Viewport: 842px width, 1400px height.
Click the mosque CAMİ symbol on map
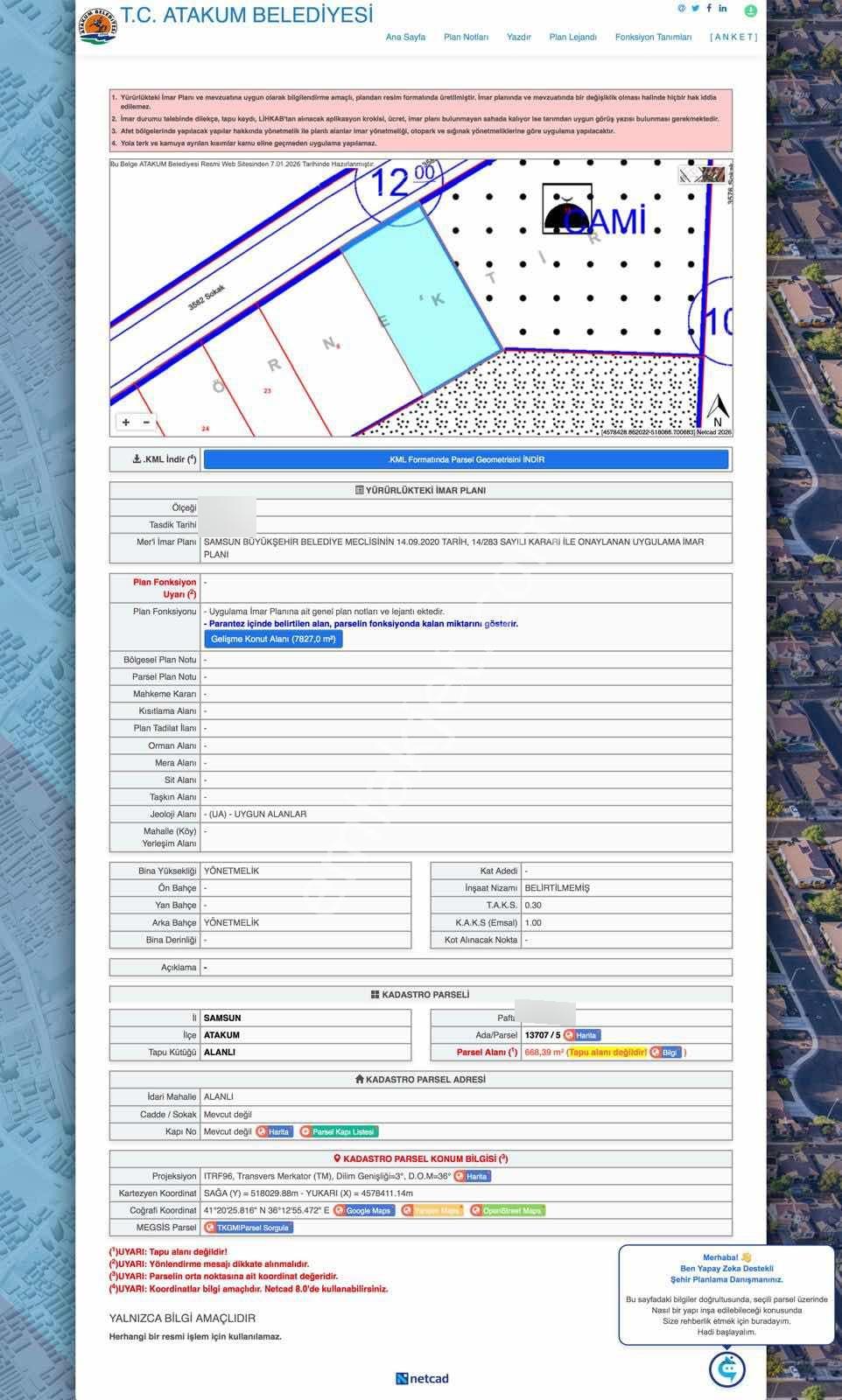click(x=567, y=209)
